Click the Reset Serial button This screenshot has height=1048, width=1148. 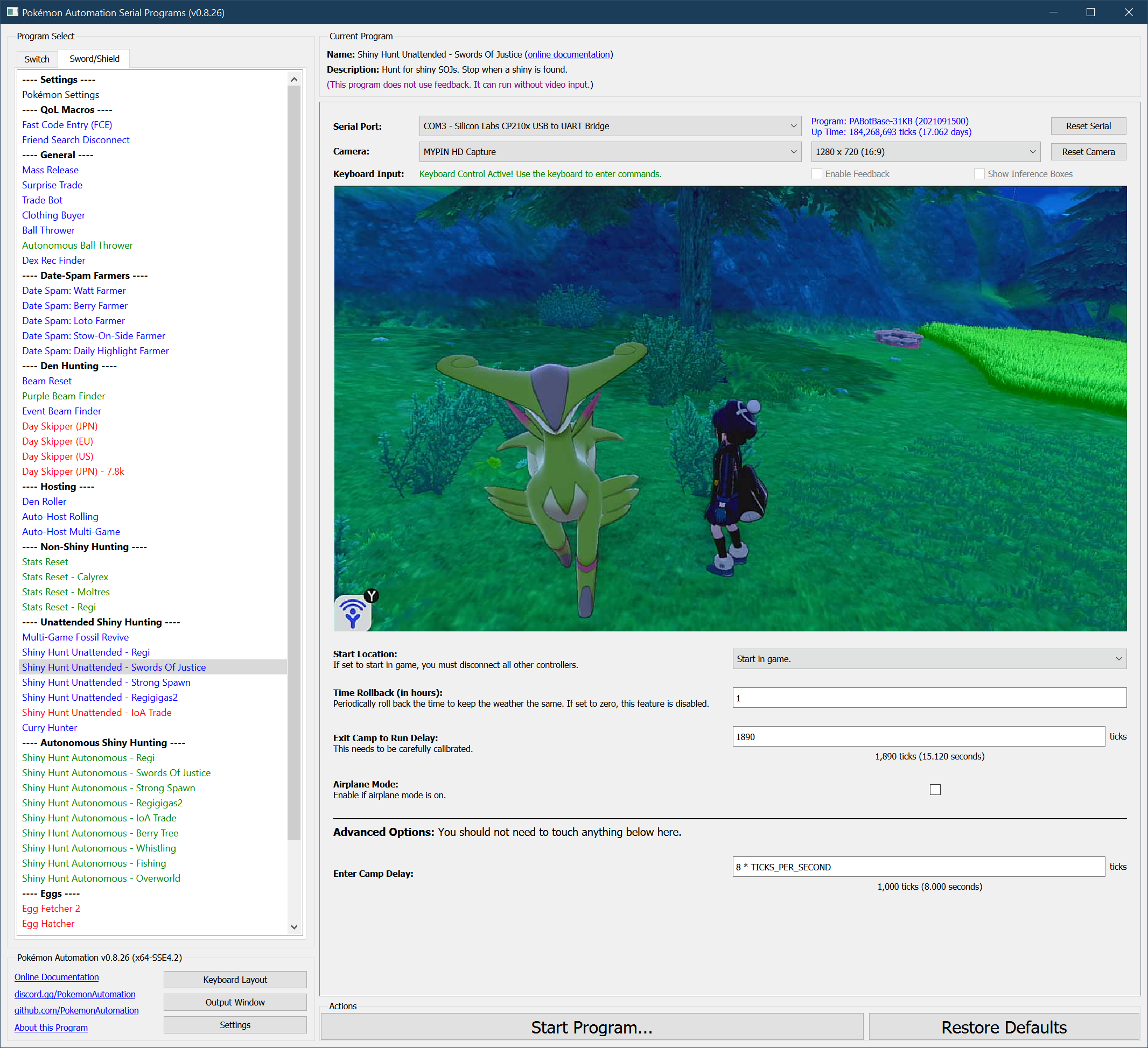(1088, 126)
